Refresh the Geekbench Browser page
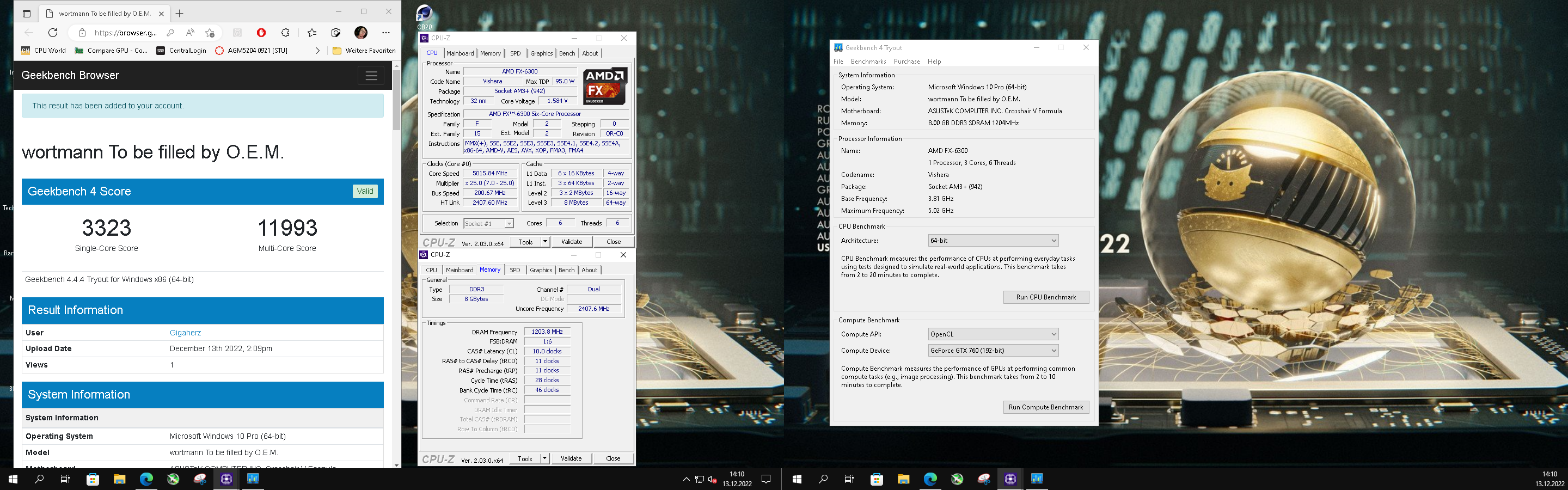 [x=53, y=33]
